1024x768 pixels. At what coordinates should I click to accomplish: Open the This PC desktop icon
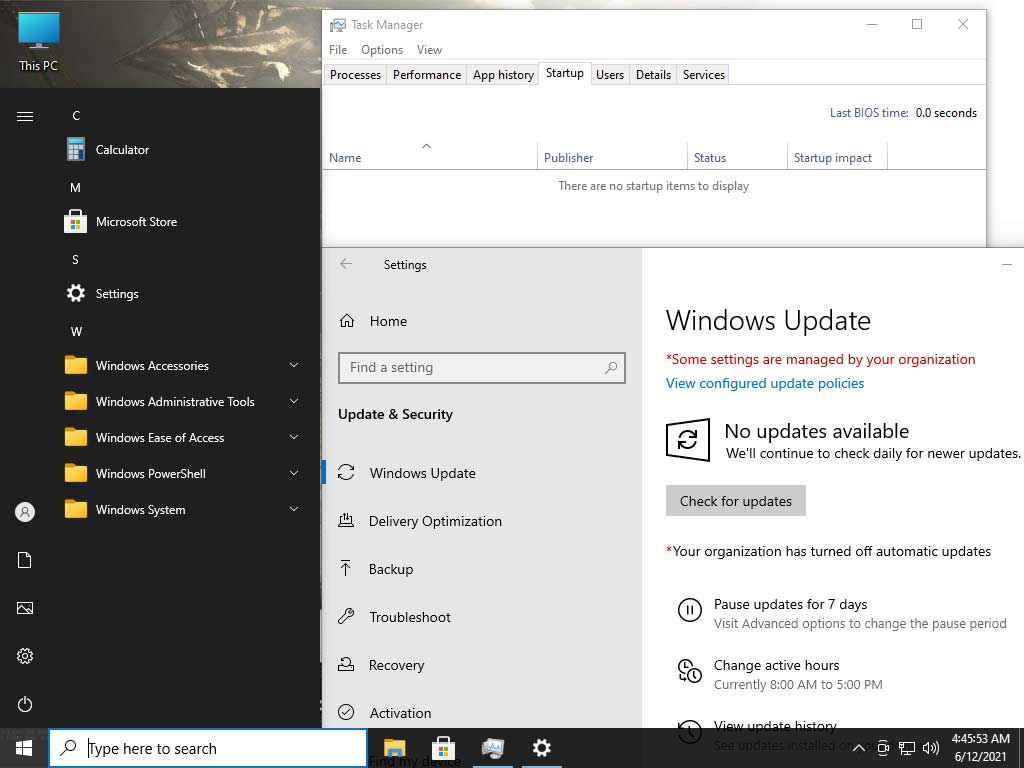pos(39,42)
